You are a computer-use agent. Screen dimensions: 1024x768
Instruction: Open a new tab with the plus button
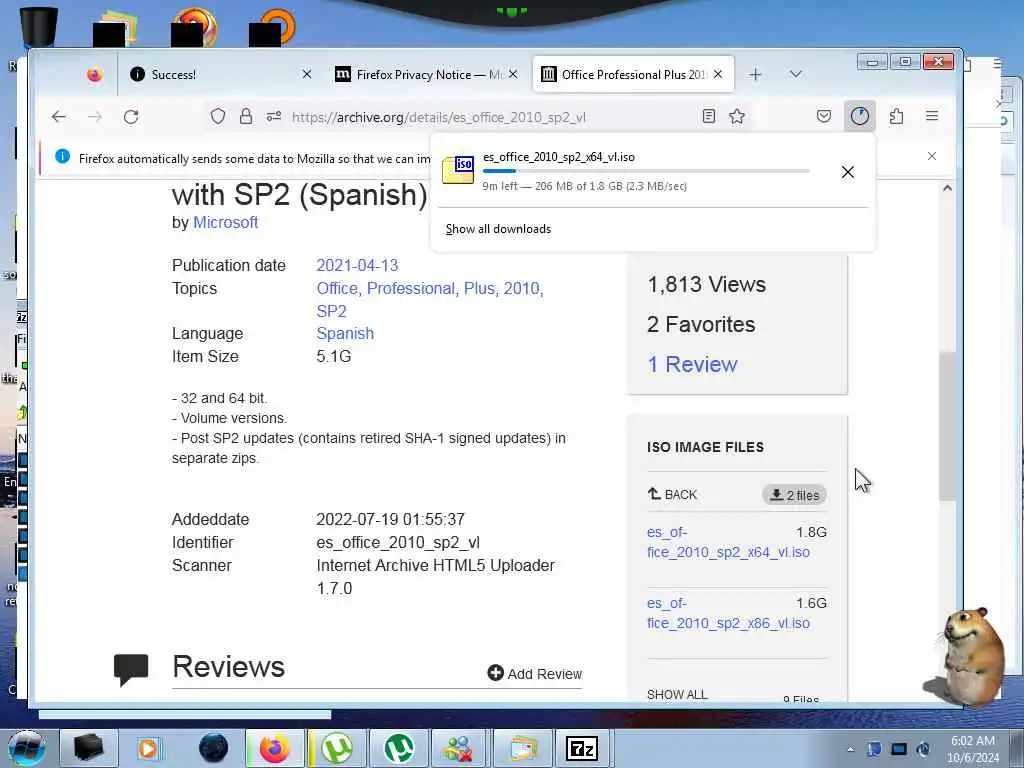756,74
